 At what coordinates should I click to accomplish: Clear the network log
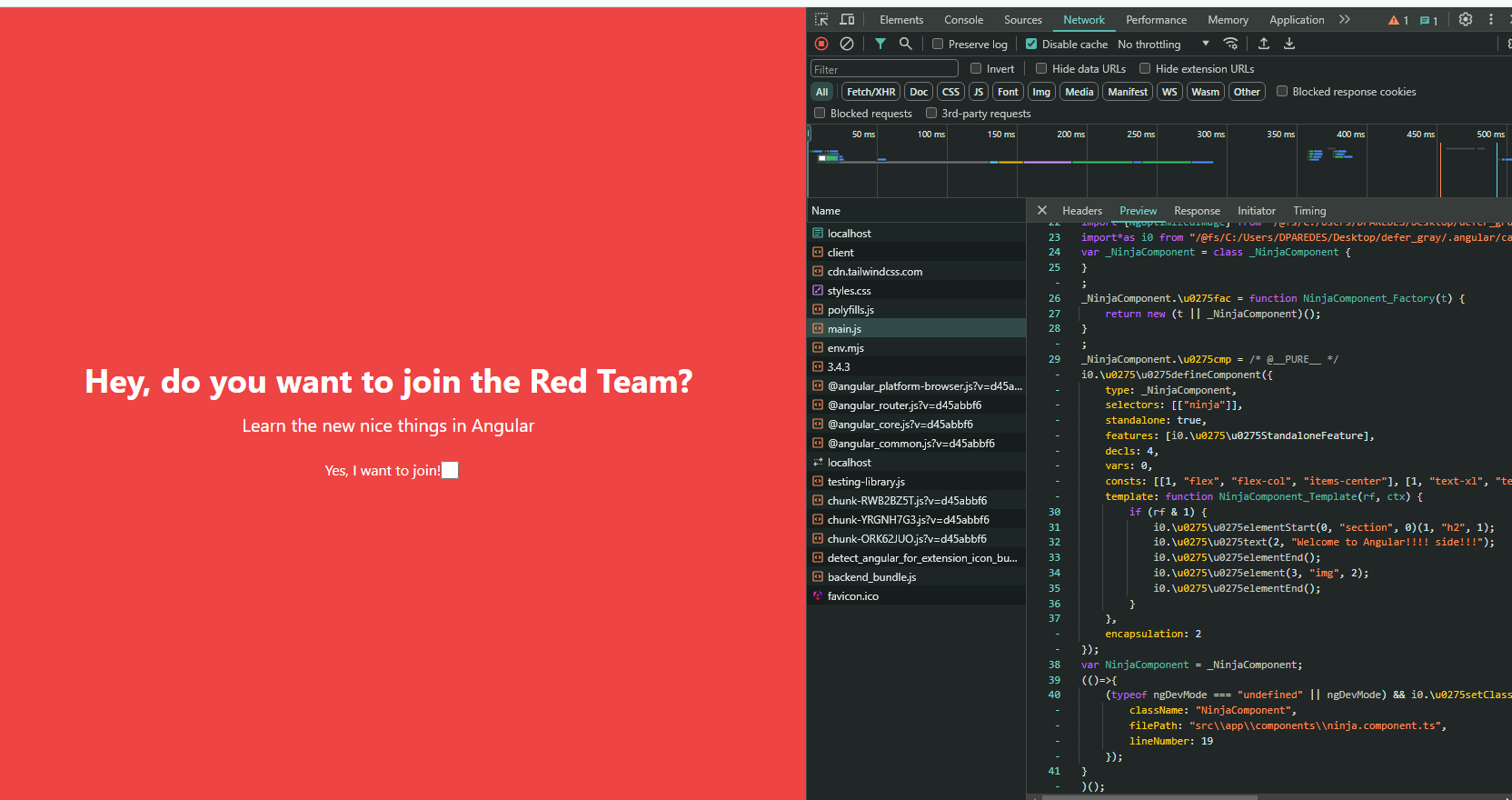point(847,44)
